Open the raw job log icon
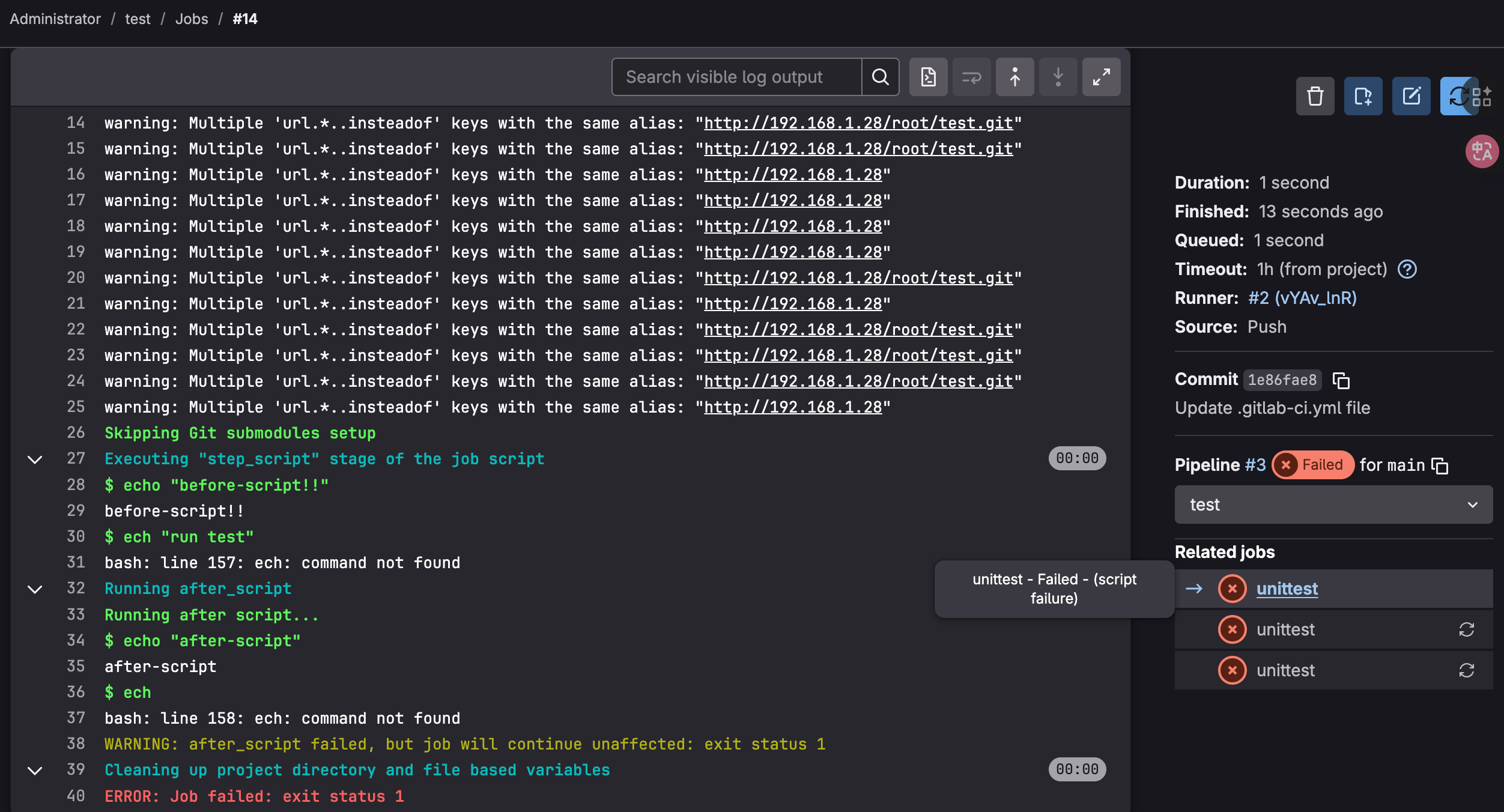The height and width of the screenshot is (812, 1504). [928, 77]
